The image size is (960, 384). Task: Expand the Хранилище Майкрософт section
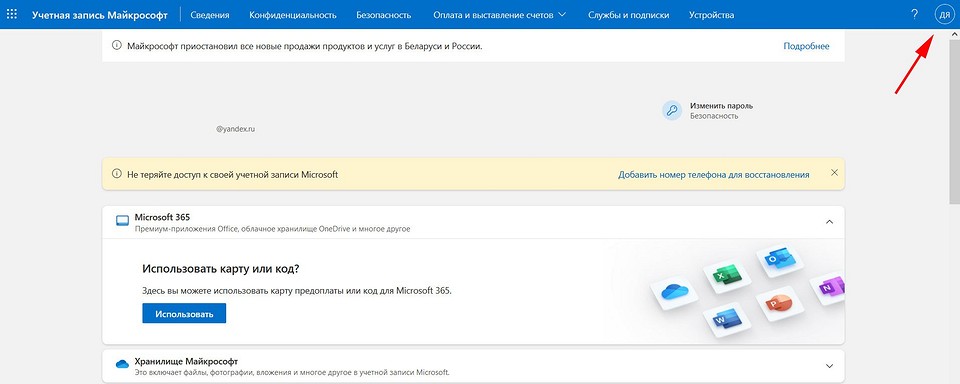pyautogui.click(x=830, y=366)
